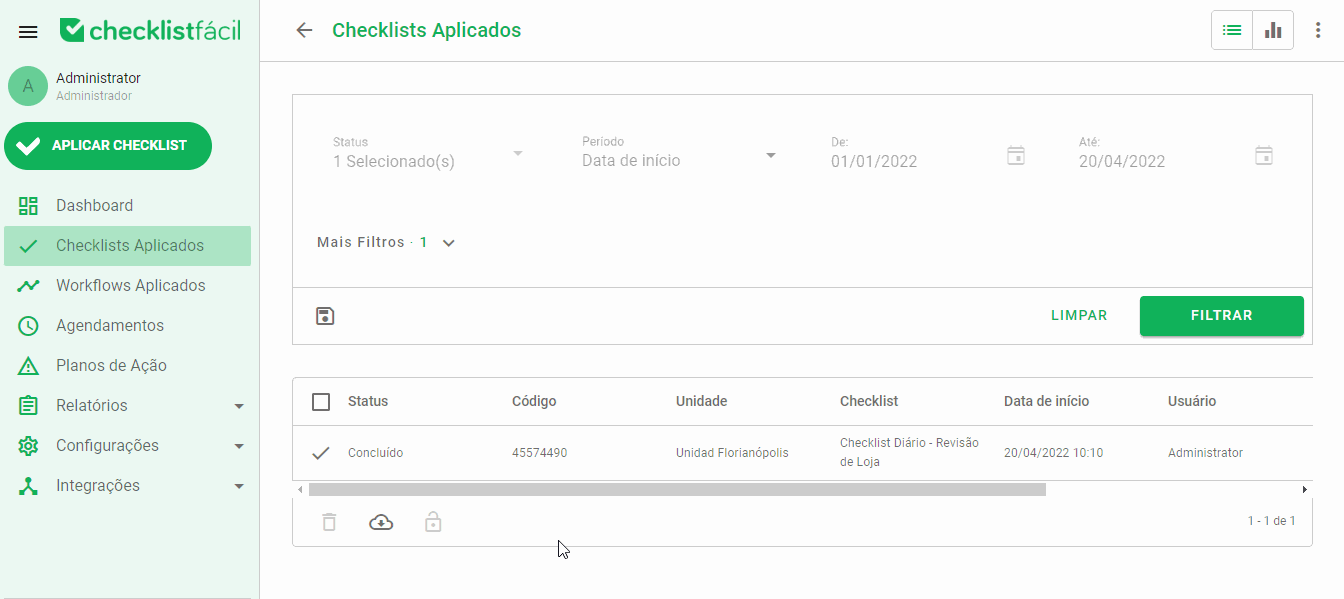The image size is (1344, 599).
Task: Switch to list view of applied checklists
Action: [x=1231, y=29]
